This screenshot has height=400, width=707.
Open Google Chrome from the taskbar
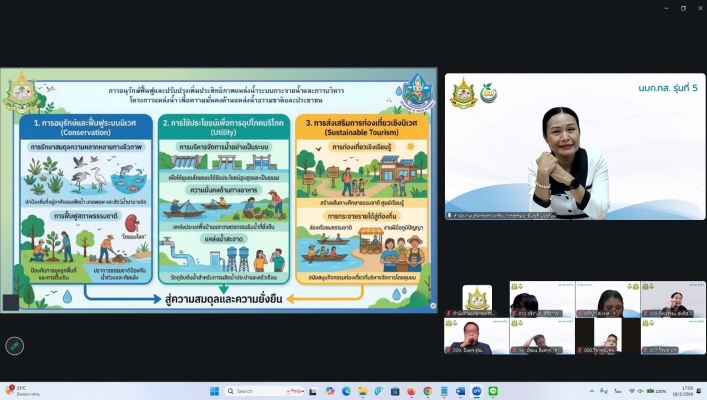[x=427, y=391]
